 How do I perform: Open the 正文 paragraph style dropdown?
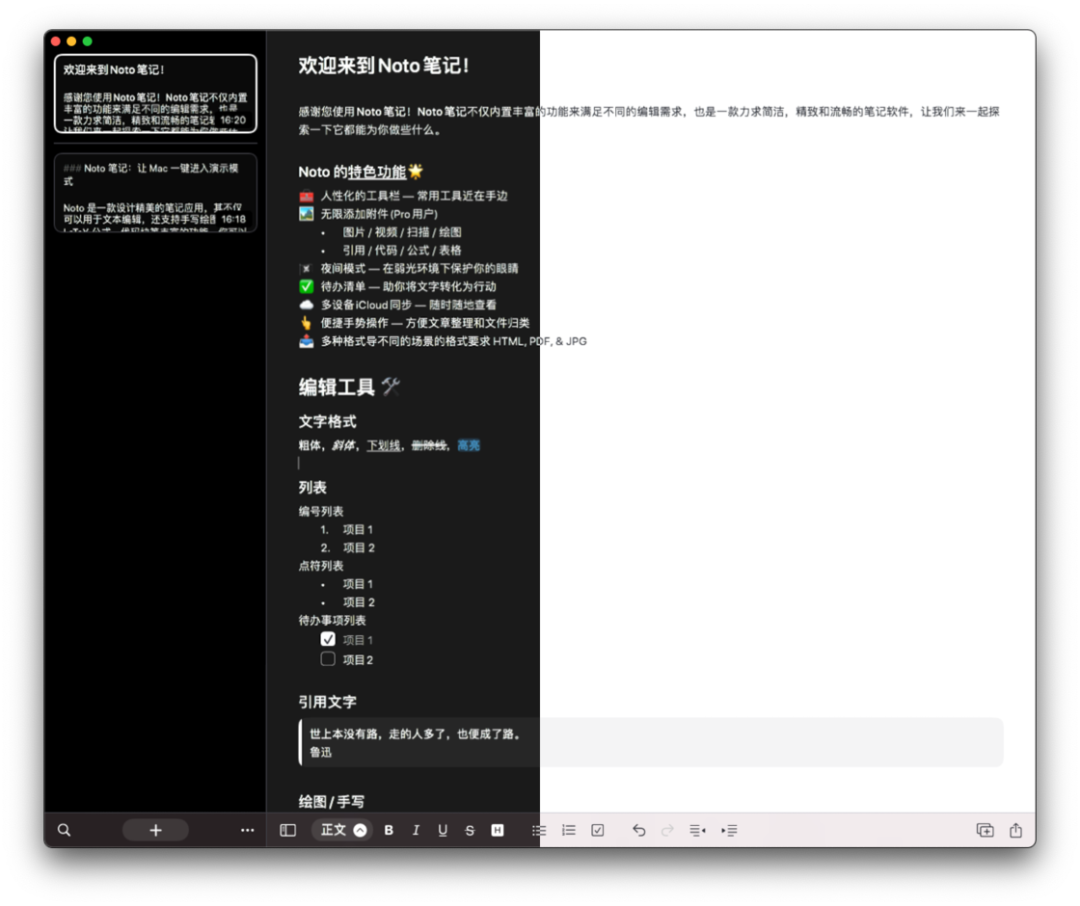click(342, 830)
